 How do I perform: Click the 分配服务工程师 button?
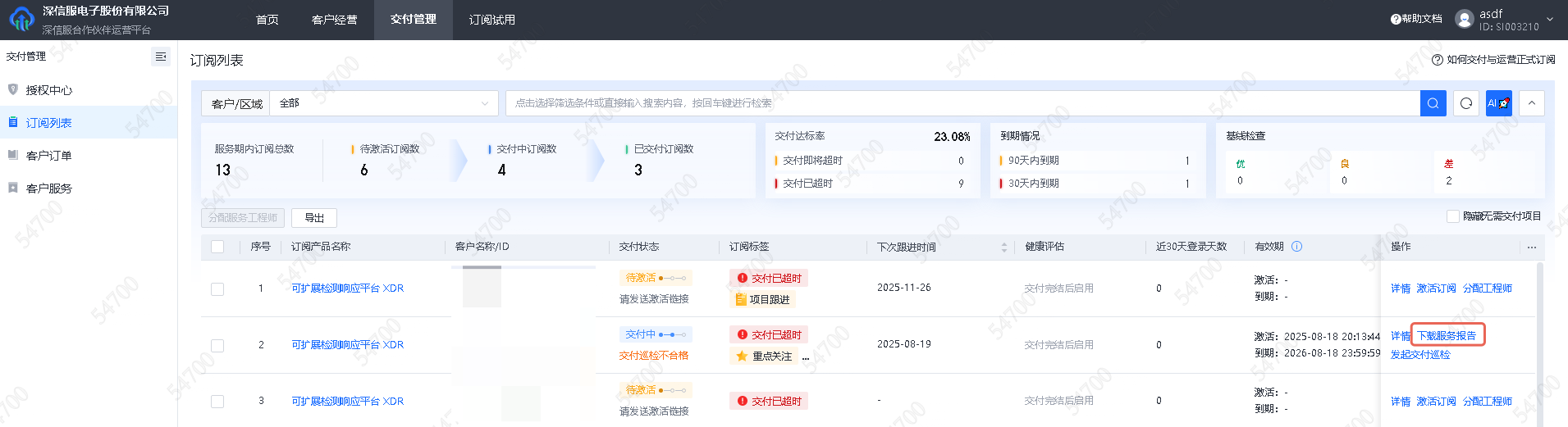point(243,218)
